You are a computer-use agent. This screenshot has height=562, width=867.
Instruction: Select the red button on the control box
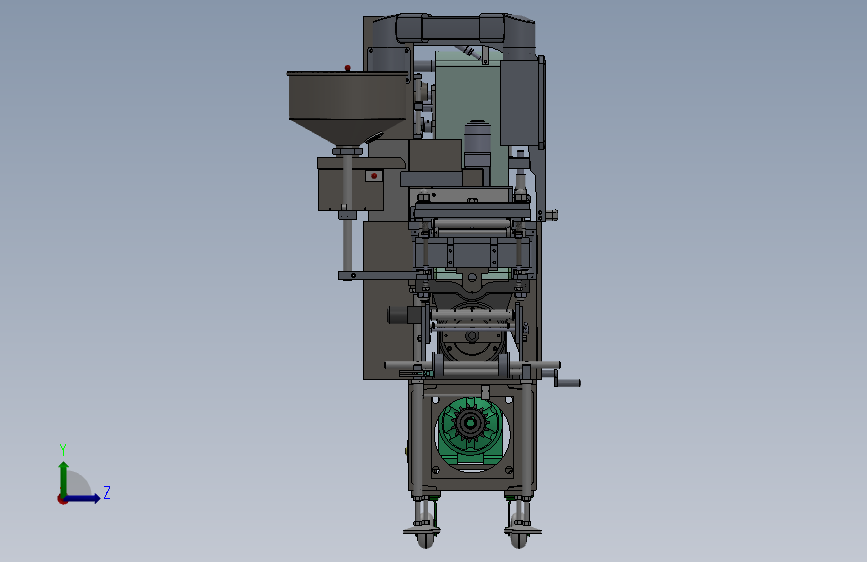click(374, 176)
